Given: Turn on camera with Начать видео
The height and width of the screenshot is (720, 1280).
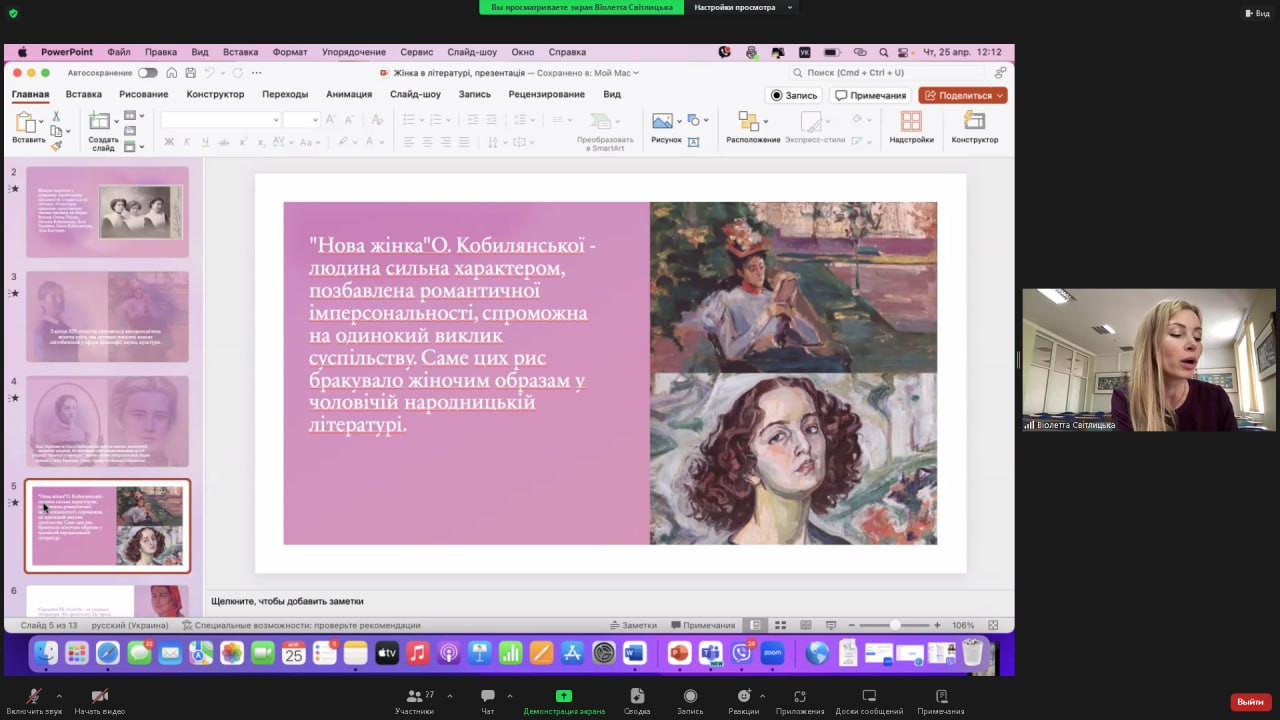Looking at the screenshot, I should tap(99, 697).
